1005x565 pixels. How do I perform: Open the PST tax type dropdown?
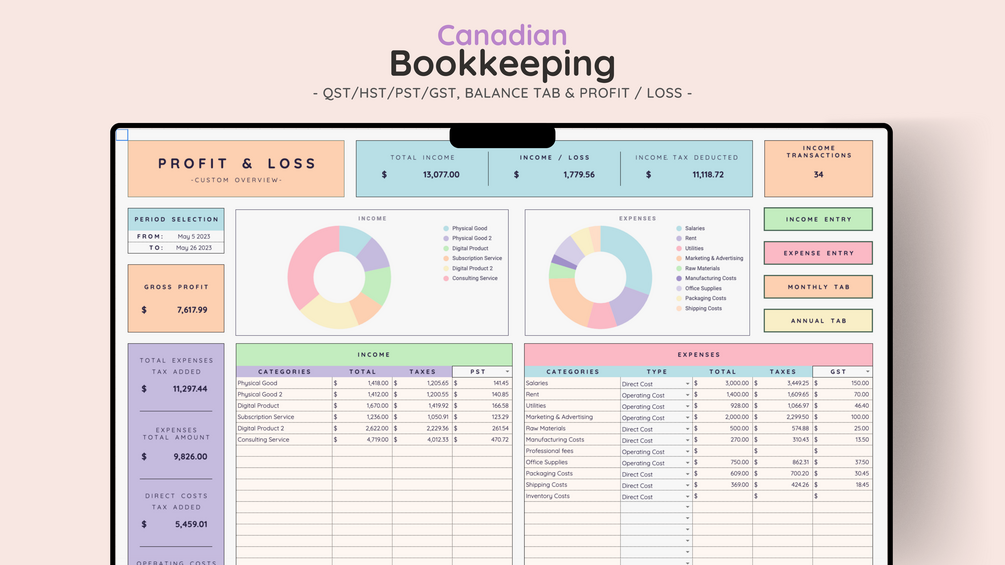click(x=507, y=372)
